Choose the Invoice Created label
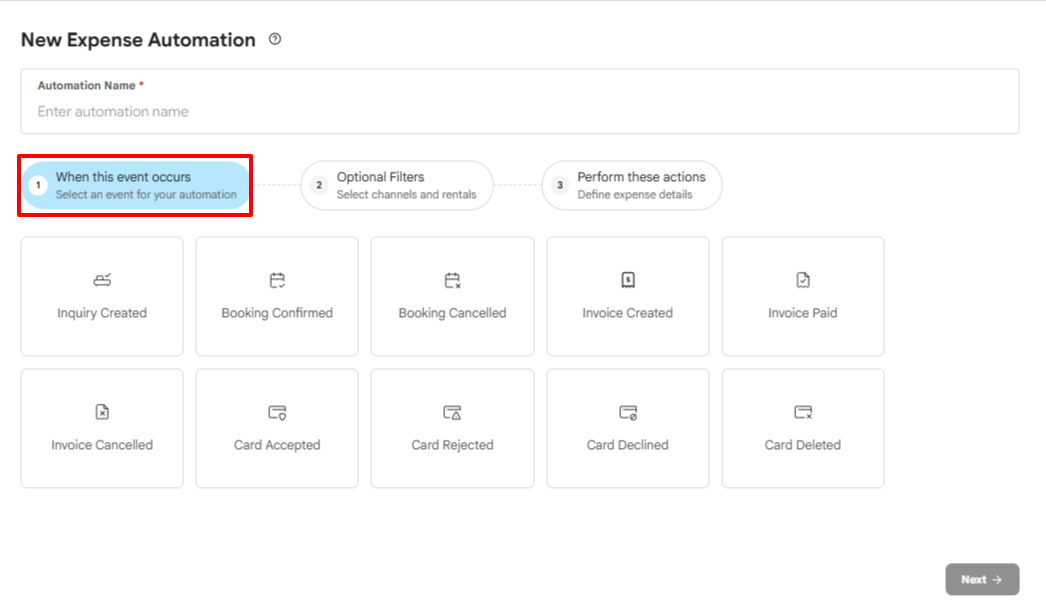Screen dimensions: 1046x608 click(x=628, y=313)
